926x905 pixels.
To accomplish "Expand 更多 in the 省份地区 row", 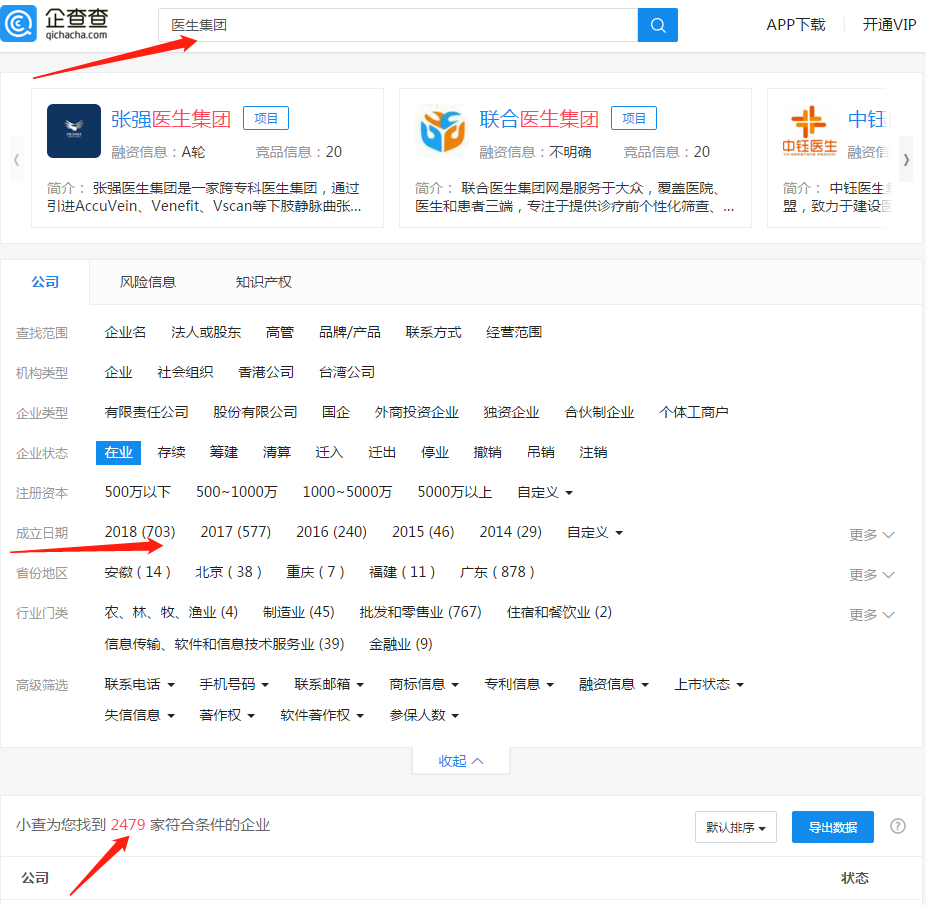I will pyautogui.click(x=871, y=575).
